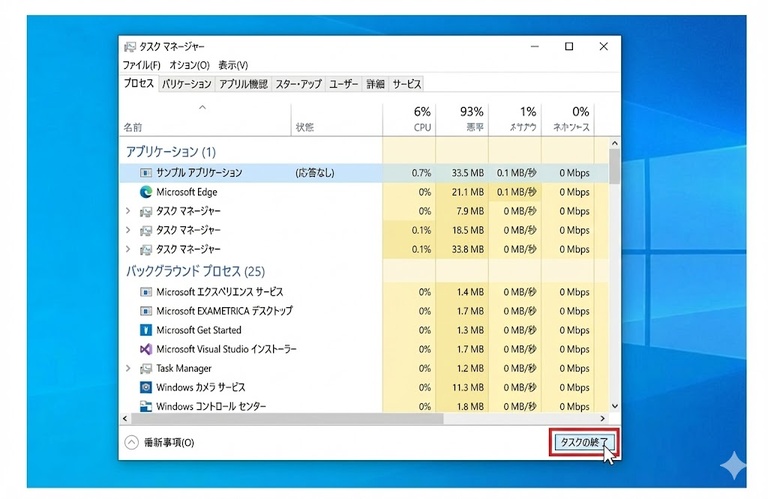Click the horizontal scrollbar right arrow
This screenshot has height=499, width=768.
(603, 419)
